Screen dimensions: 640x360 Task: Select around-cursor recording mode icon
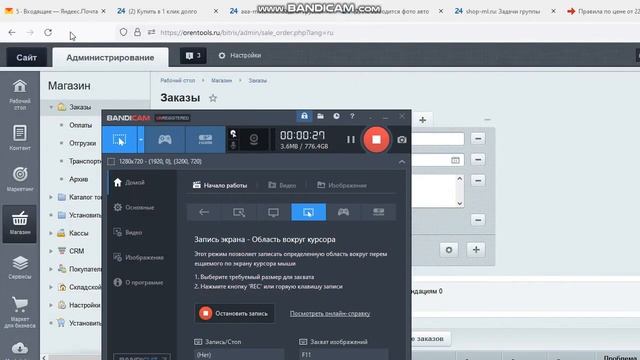[309, 212]
